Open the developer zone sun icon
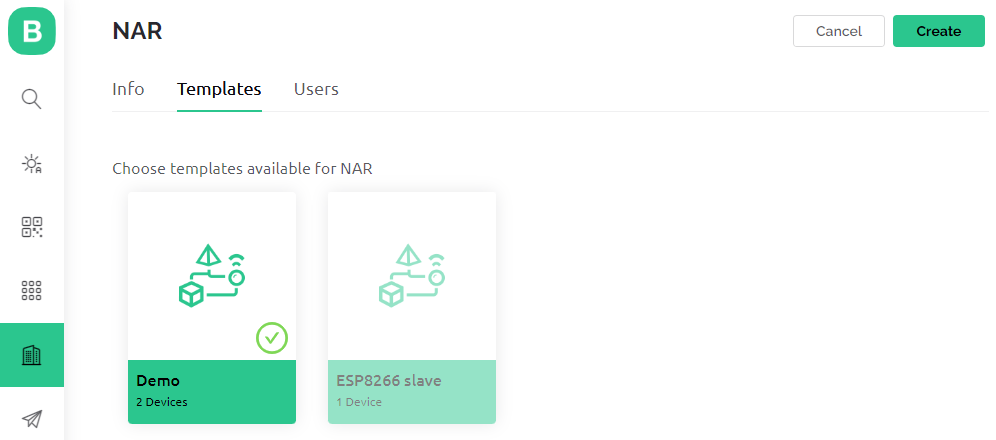The image size is (996, 440). tap(32, 163)
